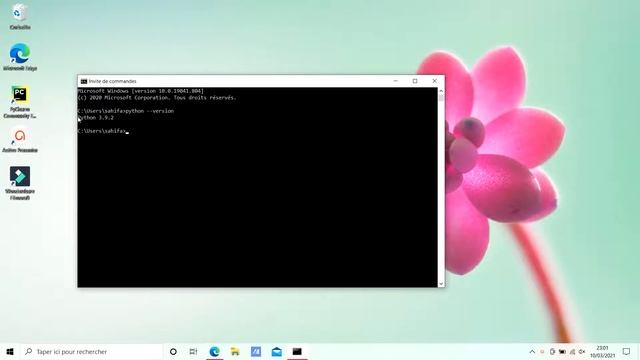Click the Cortana circle icon on taskbar
The image size is (640, 360).
point(173,351)
